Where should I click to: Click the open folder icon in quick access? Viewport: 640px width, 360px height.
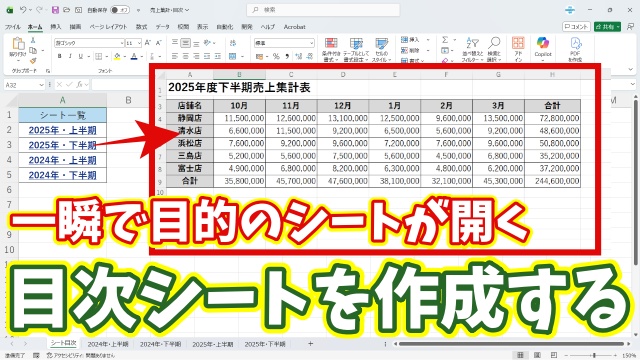pyautogui.click(x=67, y=10)
